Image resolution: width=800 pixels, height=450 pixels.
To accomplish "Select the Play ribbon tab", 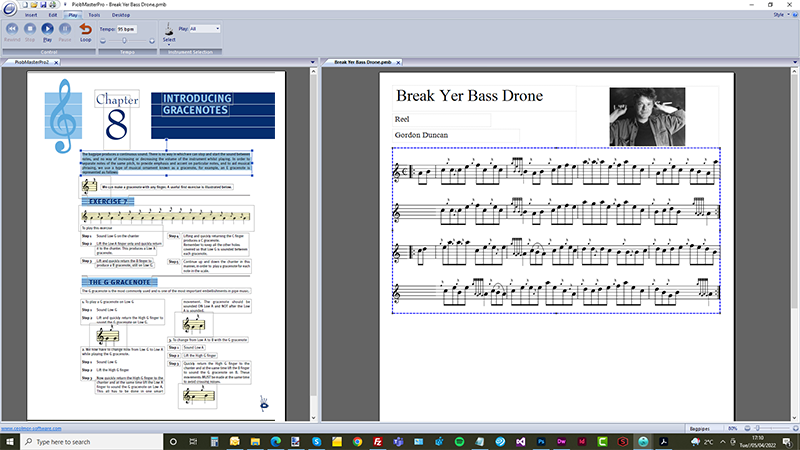I will click(x=73, y=15).
